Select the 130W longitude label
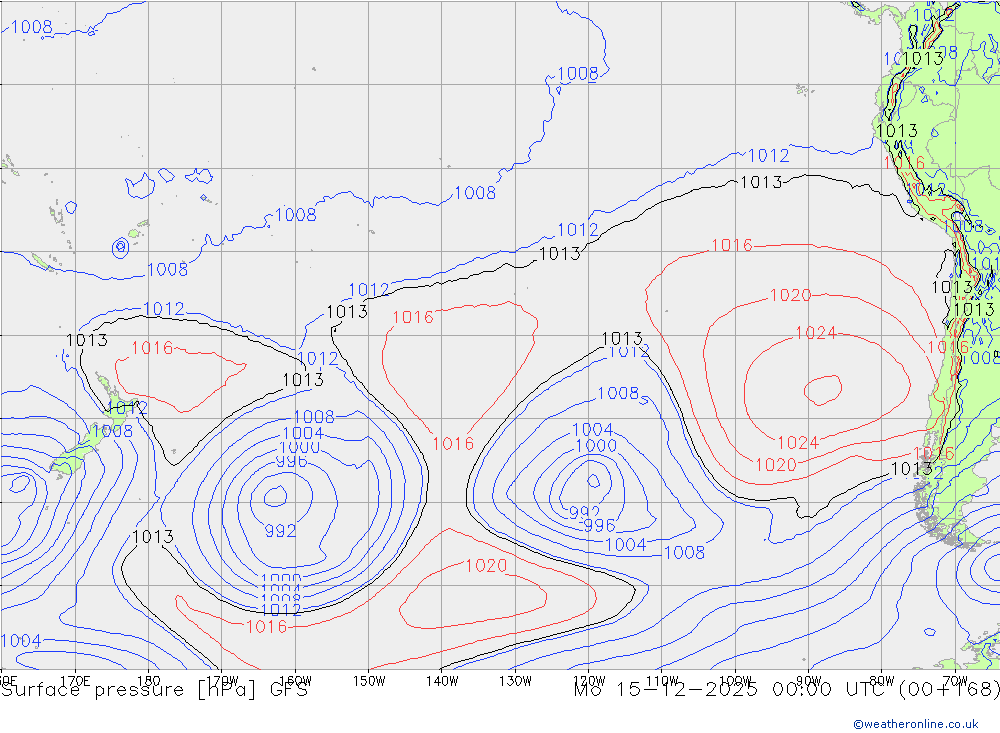Screen dimensions: 1000x733 point(515,681)
